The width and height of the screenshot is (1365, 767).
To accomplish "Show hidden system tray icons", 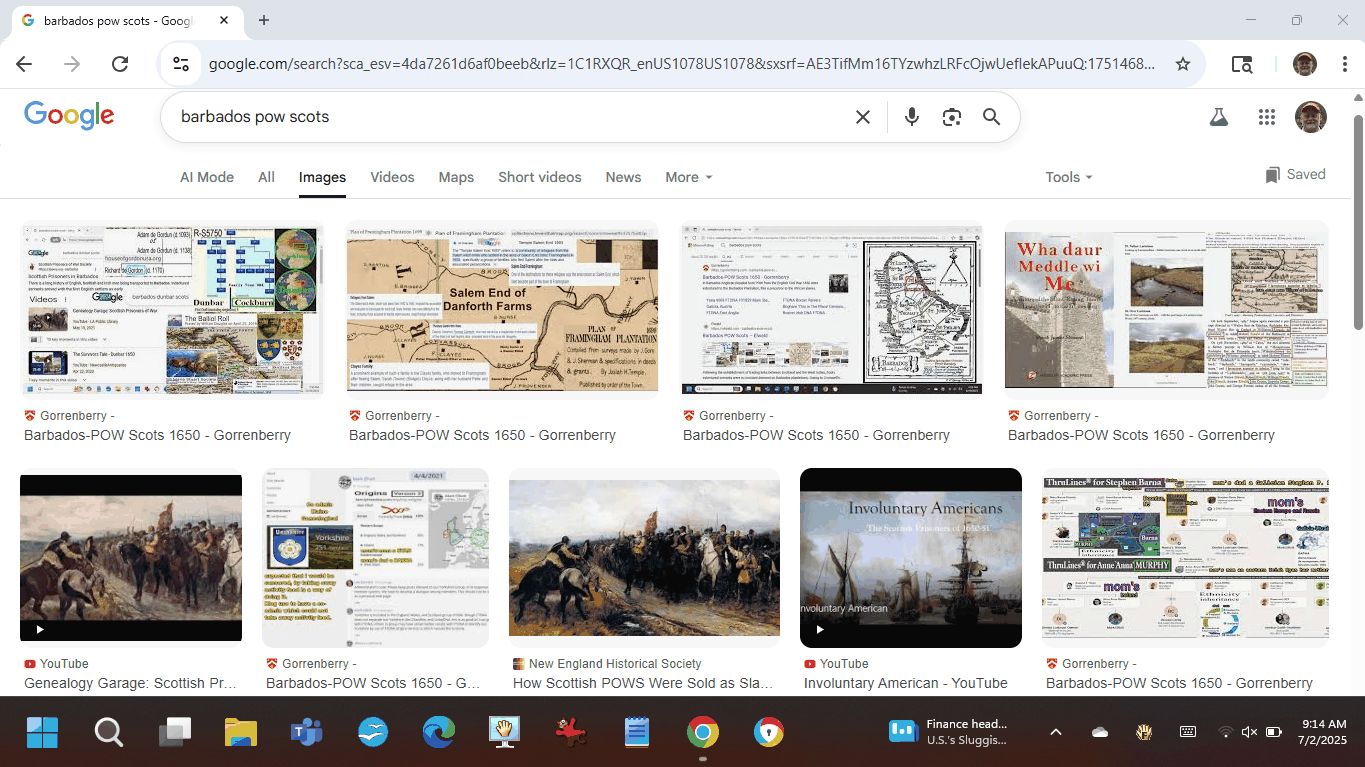I will click(x=1055, y=732).
